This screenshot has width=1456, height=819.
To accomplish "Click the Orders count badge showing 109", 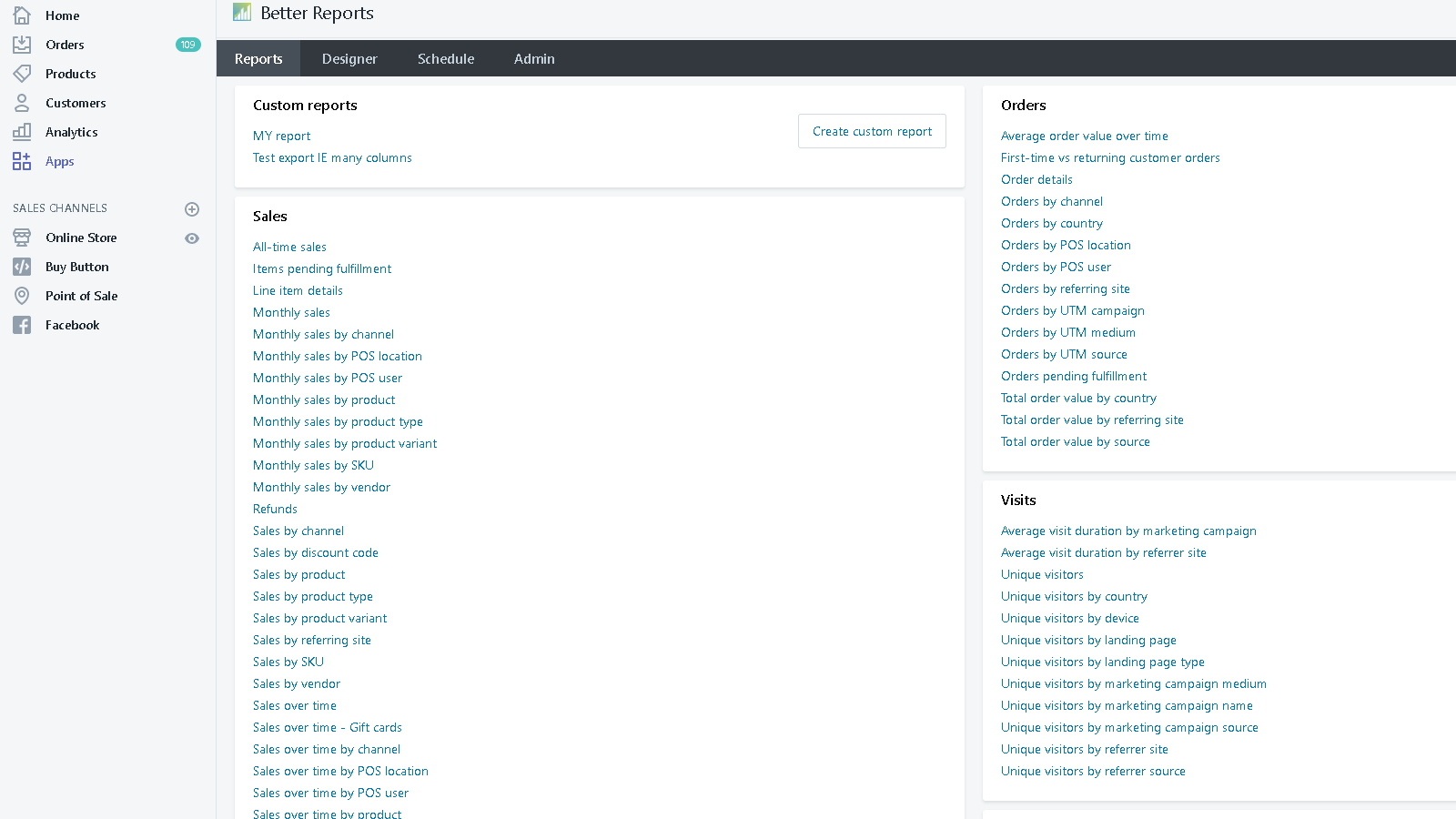I will (187, 44).
